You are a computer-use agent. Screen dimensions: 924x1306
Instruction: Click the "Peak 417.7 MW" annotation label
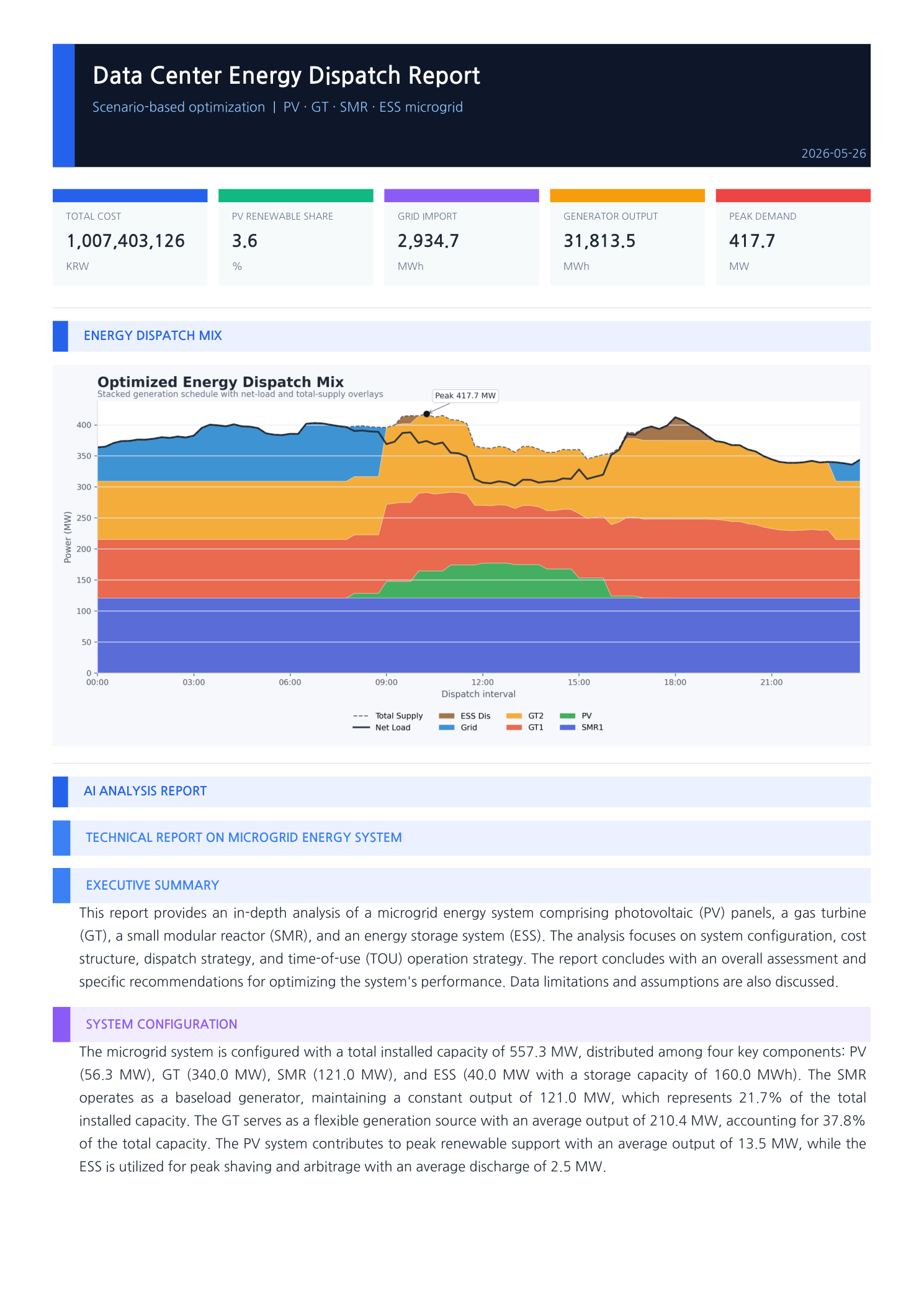click(465, 396)
